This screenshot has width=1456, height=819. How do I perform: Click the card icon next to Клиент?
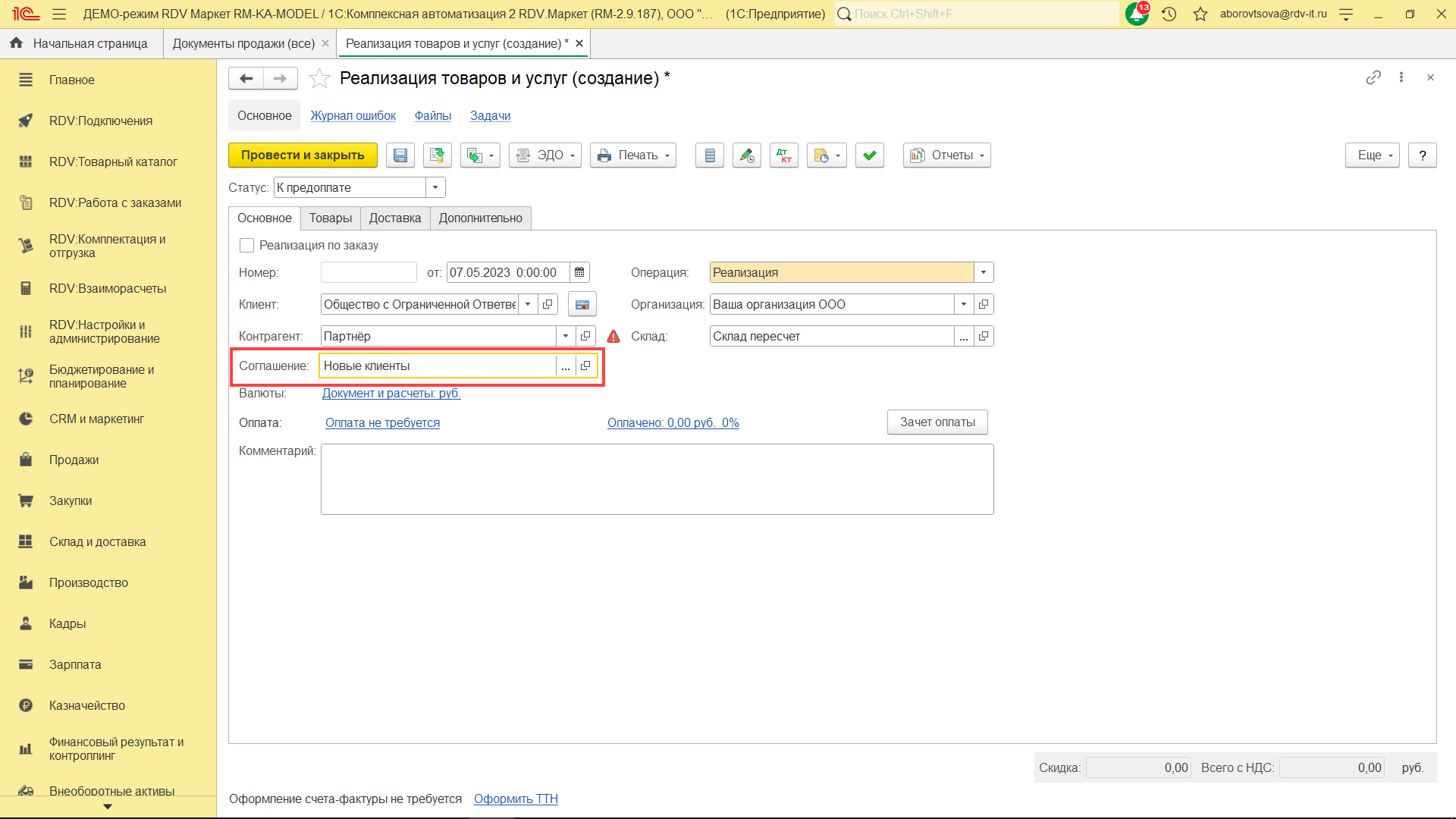pyautogui.click(x=582, y=304)
